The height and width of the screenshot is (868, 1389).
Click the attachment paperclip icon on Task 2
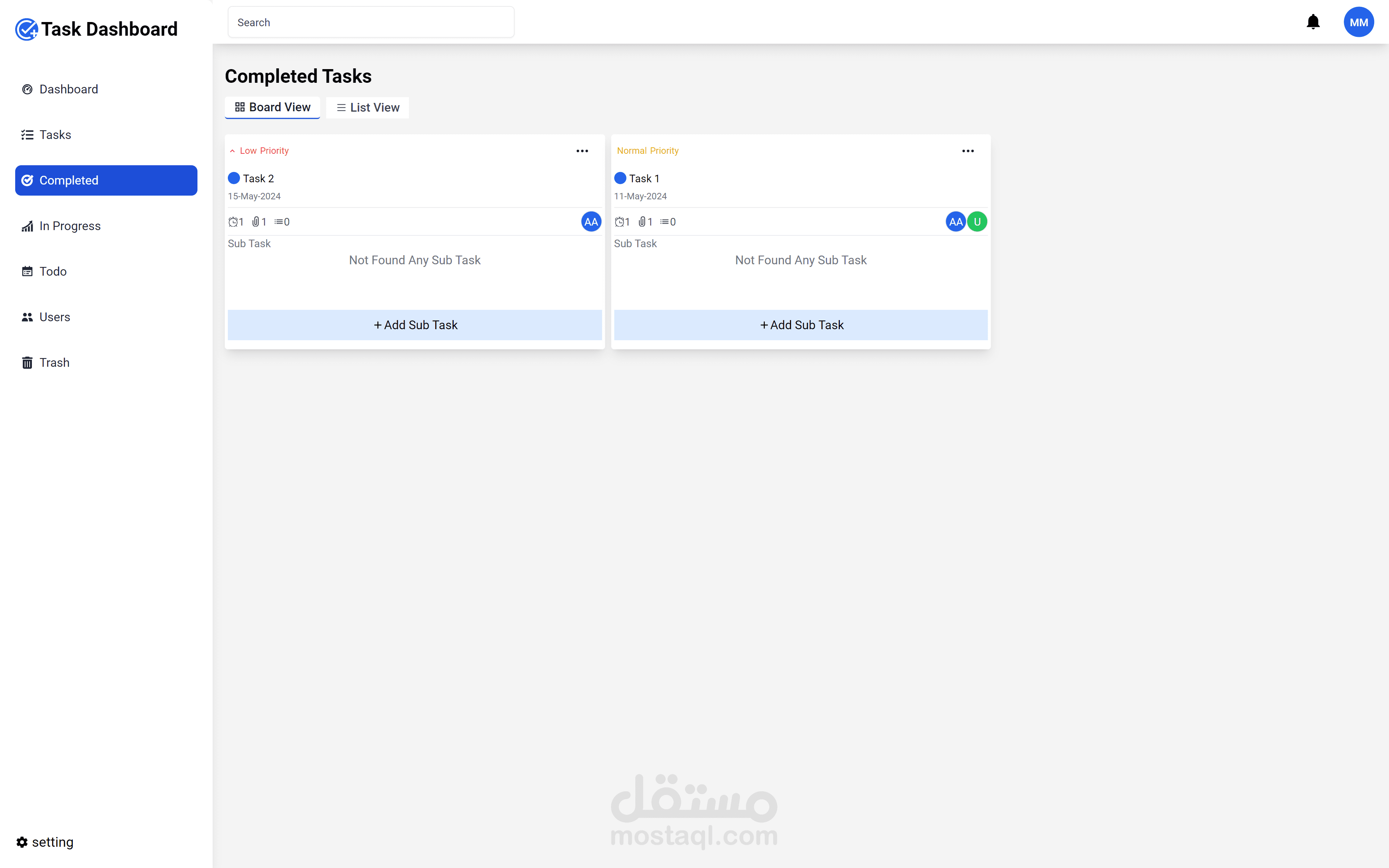coord(256,222)
